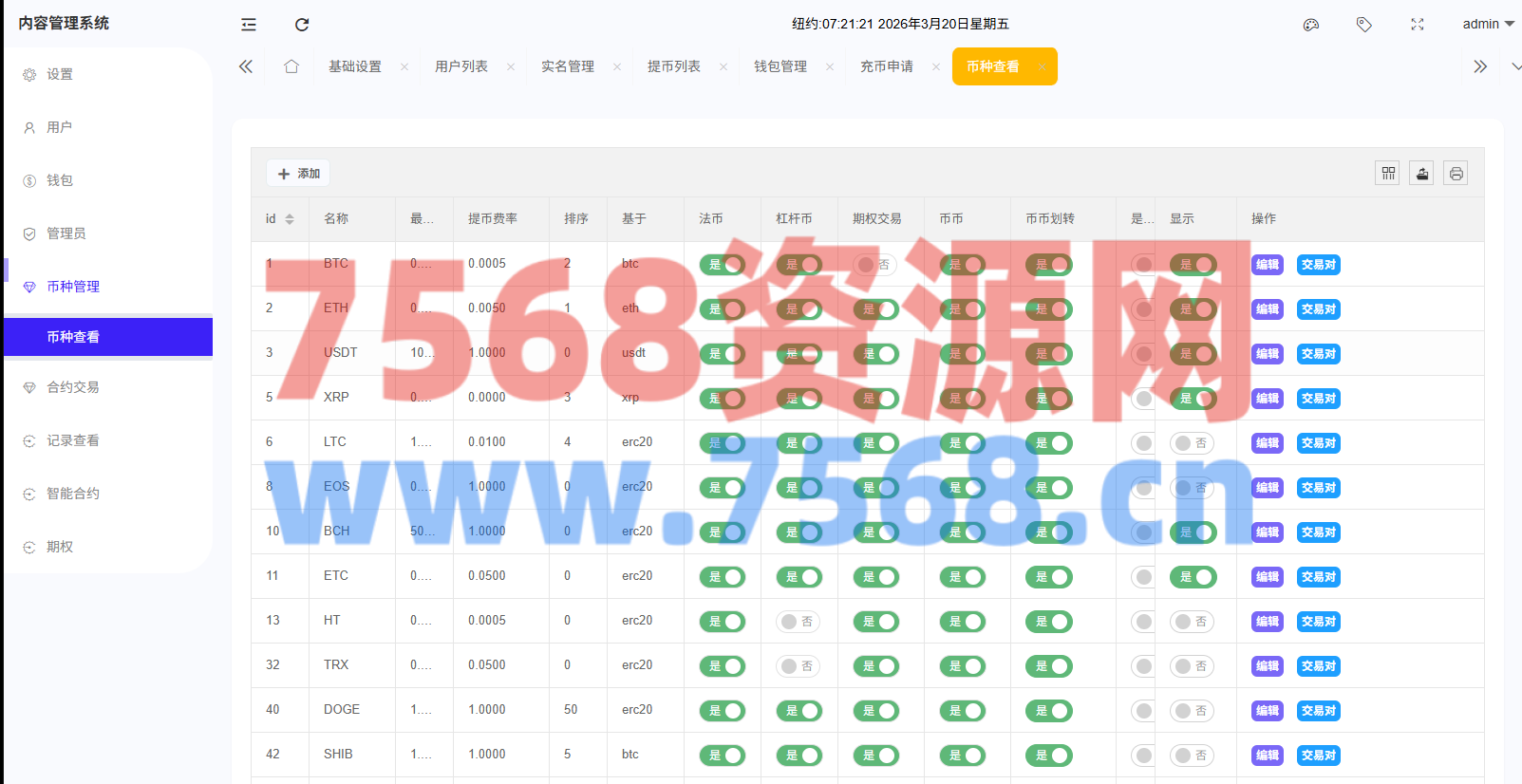1522x784 pixels.
Task: Expand the 钱包 sidebar section
Action: (60, 180)
